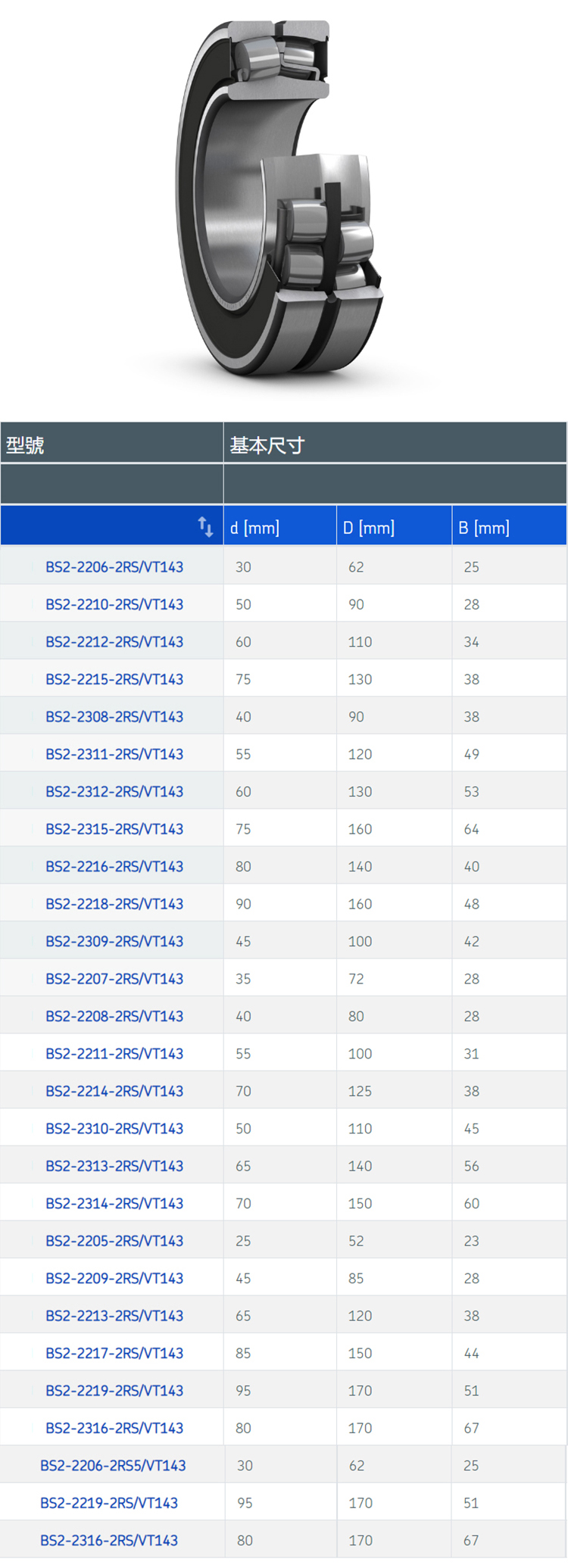Viewport: 568px width, 1568px height.
Task: Select d value 30 in BS2-2206-2RS/VT143 row
Action: coord(243,567)
